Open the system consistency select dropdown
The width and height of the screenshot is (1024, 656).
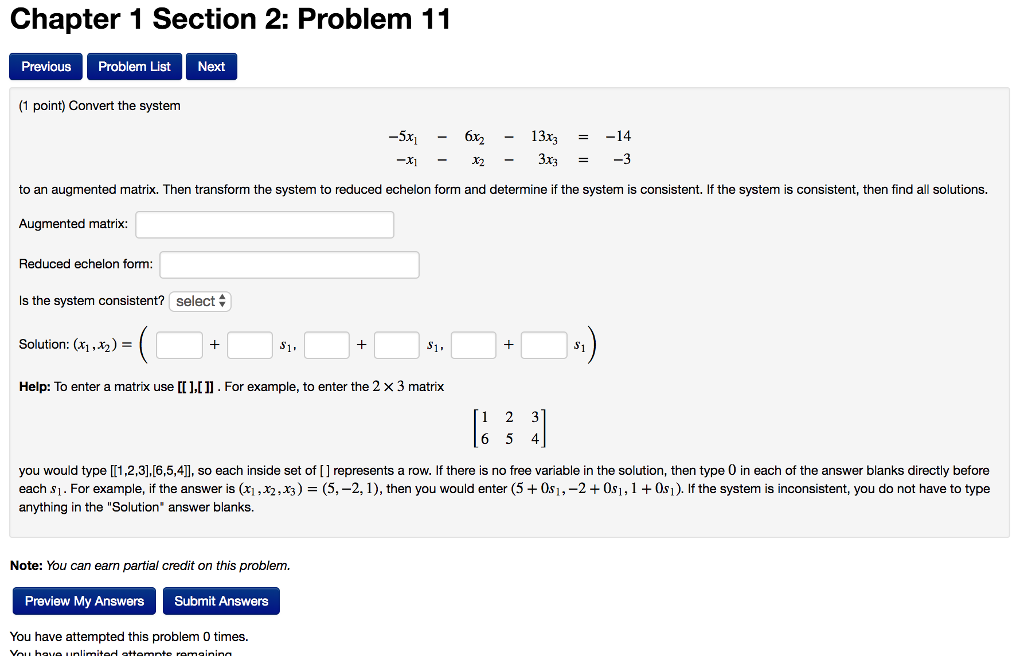[x=199, y=300]
